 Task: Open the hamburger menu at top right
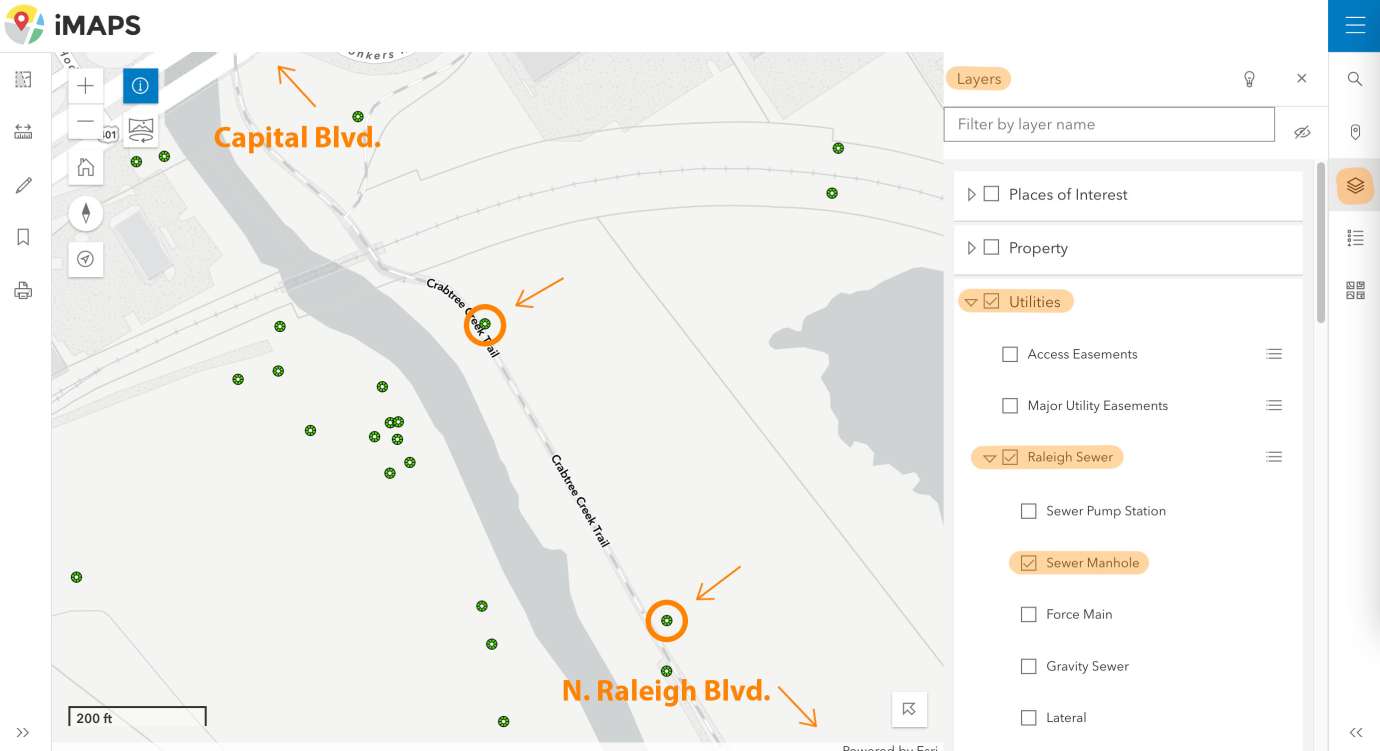point(1354,26)
